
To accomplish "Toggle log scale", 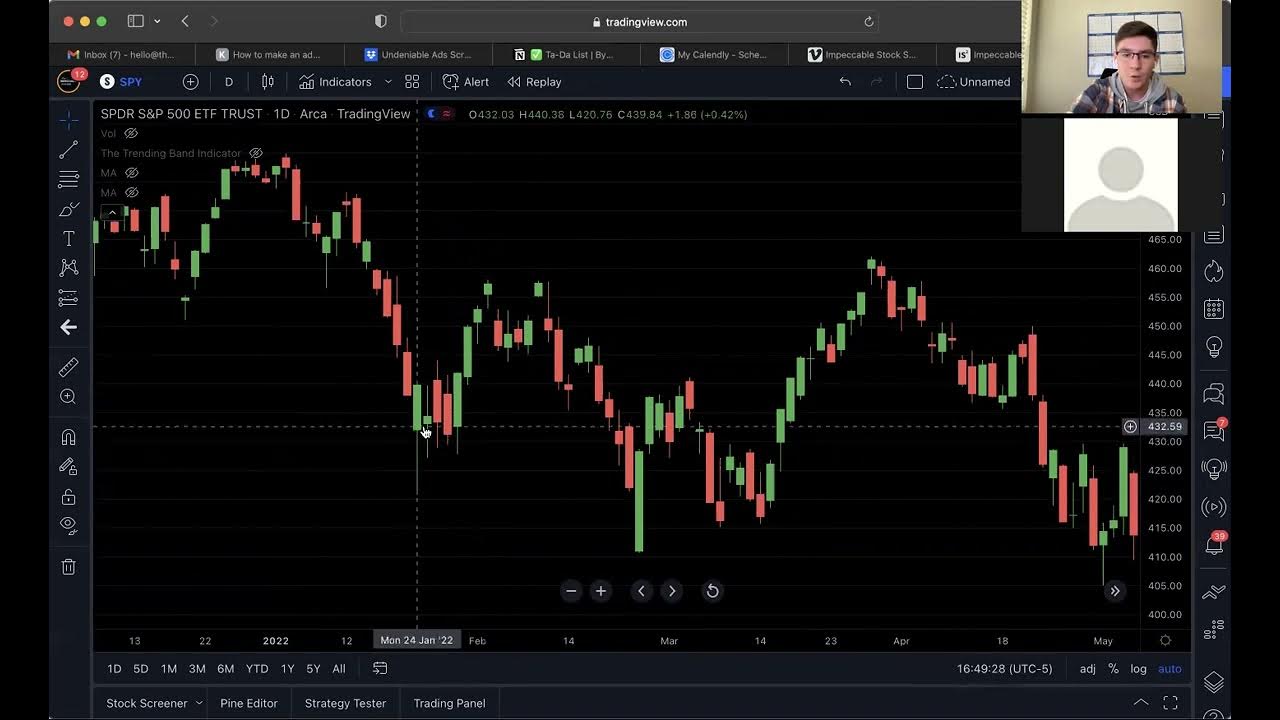I will point(1139,669).
